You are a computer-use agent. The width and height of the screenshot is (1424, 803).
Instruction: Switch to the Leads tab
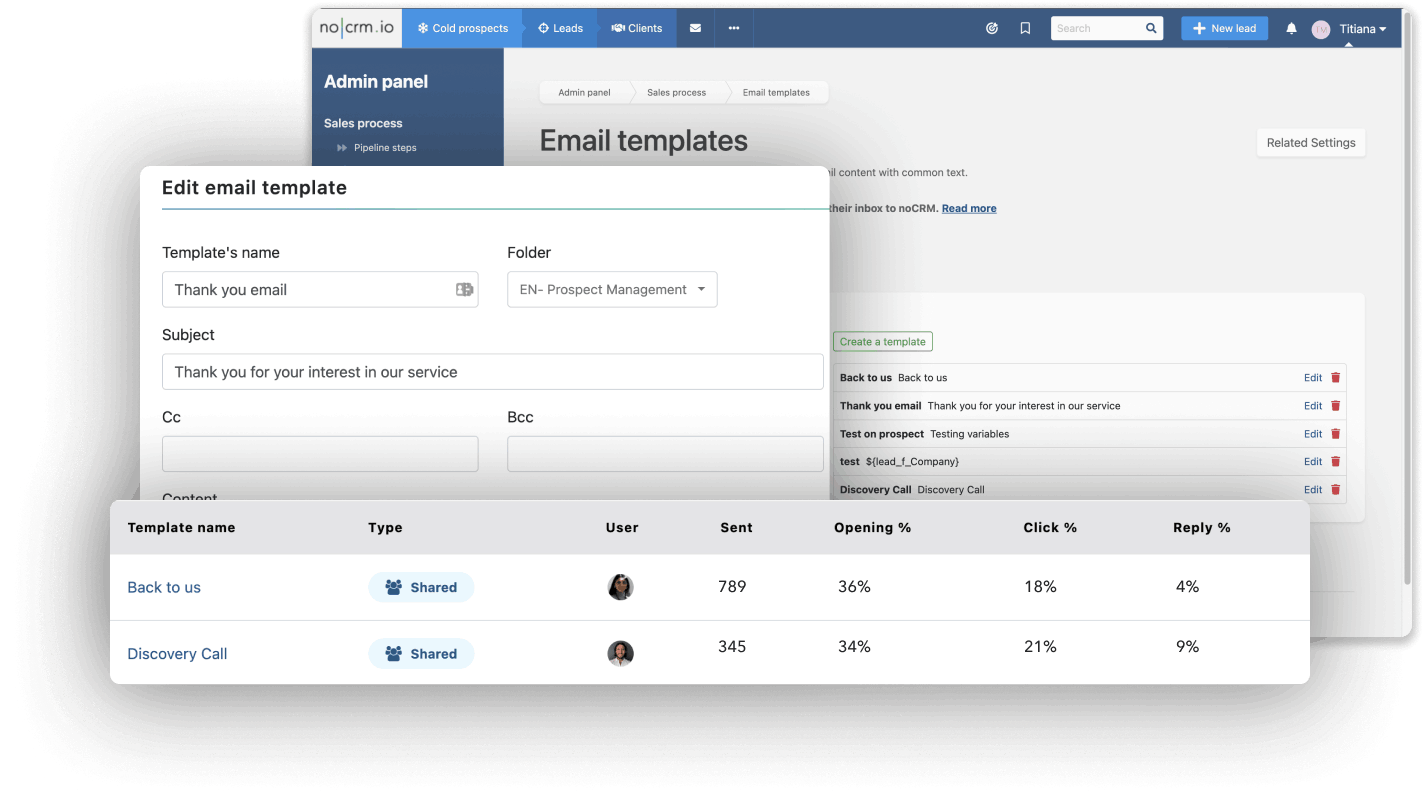(x=560, y=28)
